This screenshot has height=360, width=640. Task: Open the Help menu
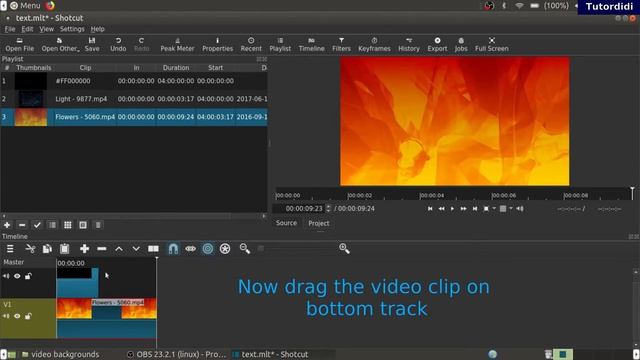click(98, 29)
